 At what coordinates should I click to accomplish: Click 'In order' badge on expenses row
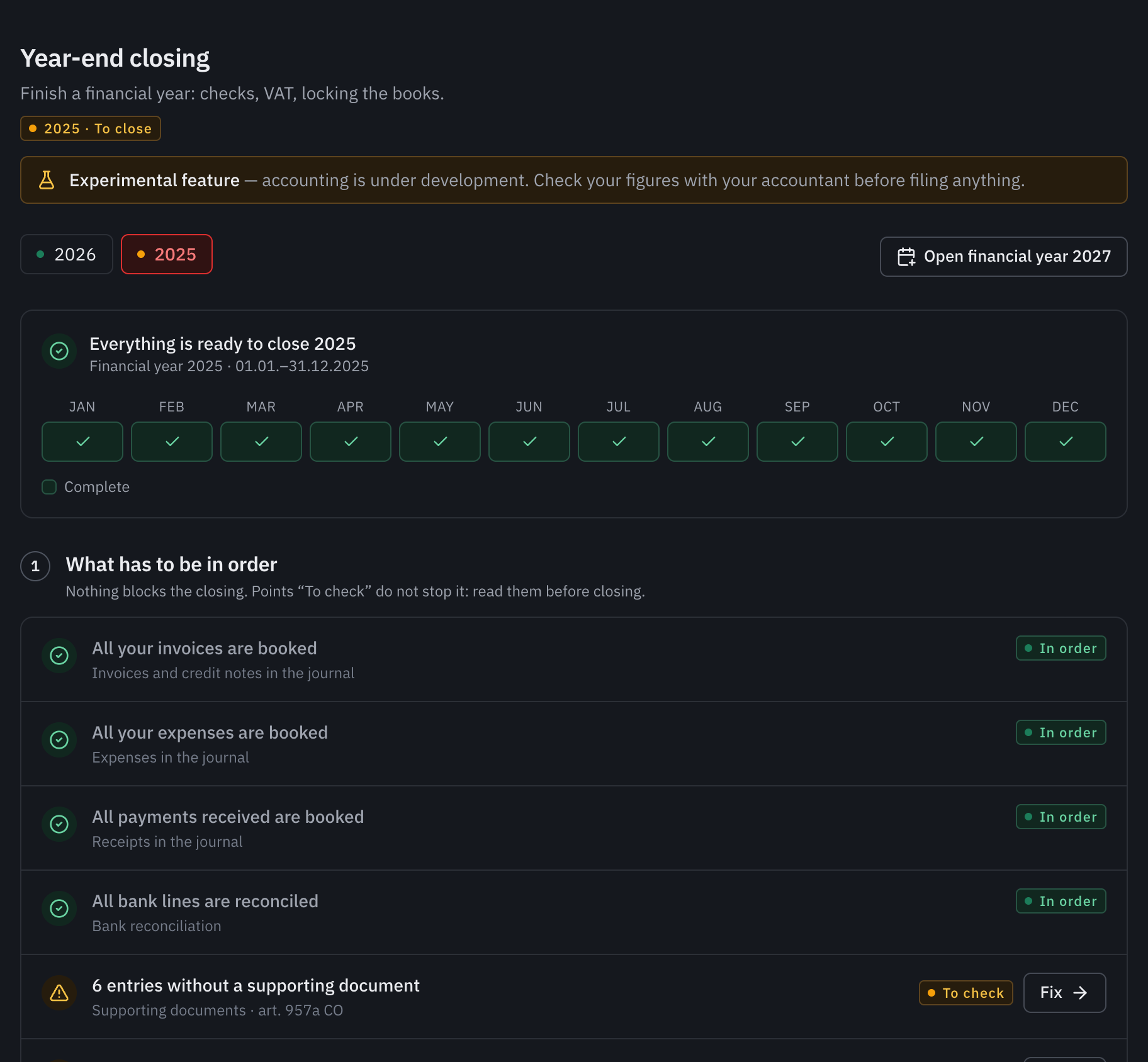[x=1061, y=732]
